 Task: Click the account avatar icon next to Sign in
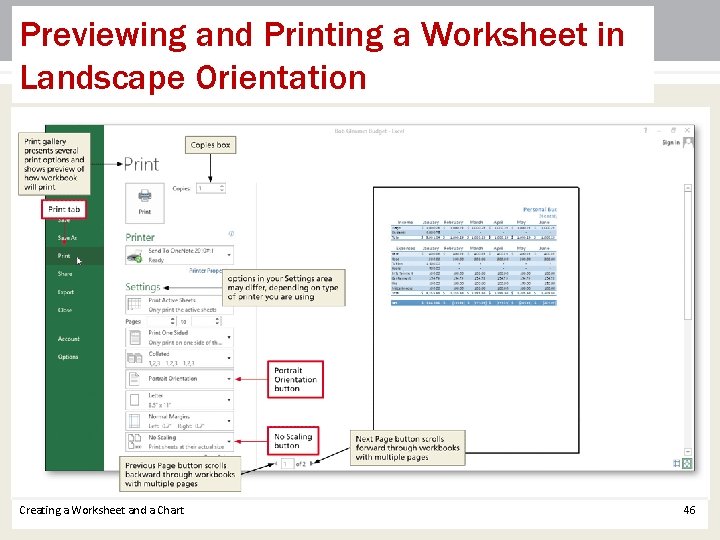click(687, 142)
